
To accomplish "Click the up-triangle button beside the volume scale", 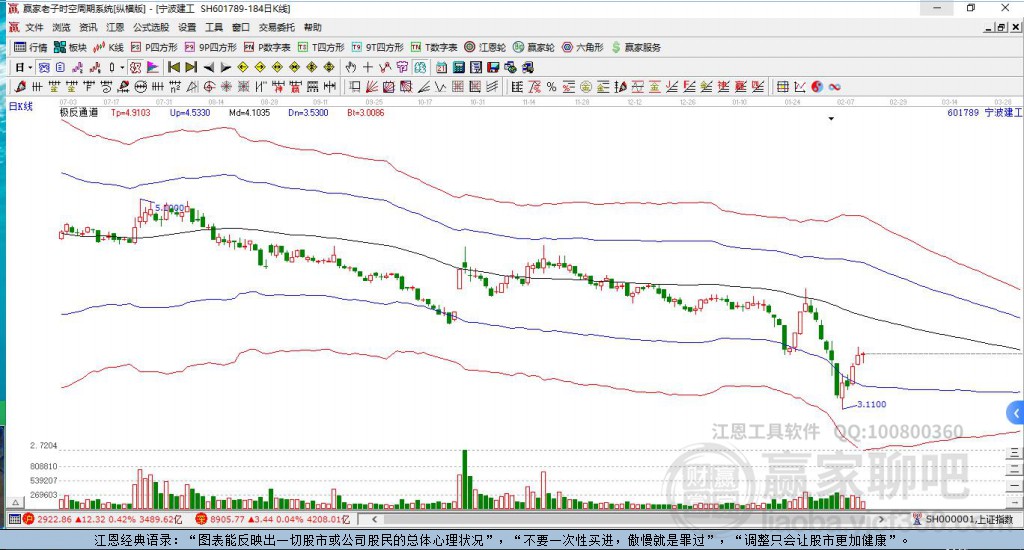I will pos(16,502).
